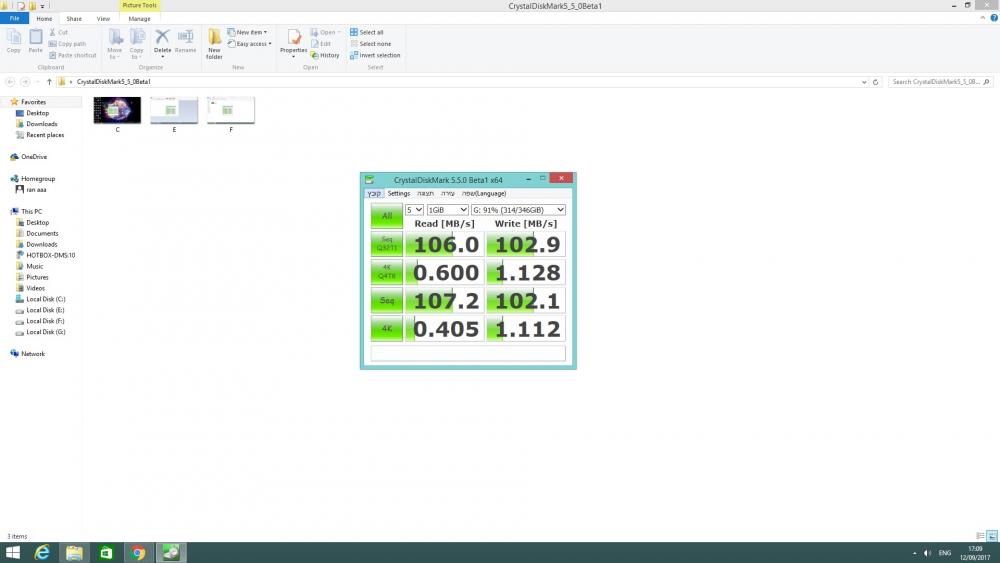Click Invert selection in the ribbon
This screenshot has width=1000, height=563.
pyautogui.click(x=375, y=55)
